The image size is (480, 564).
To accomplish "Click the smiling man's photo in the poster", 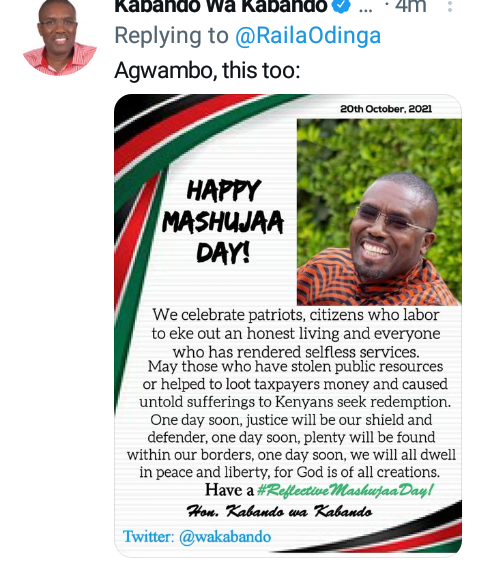I will pyautogui.click(x=379, y=212).
